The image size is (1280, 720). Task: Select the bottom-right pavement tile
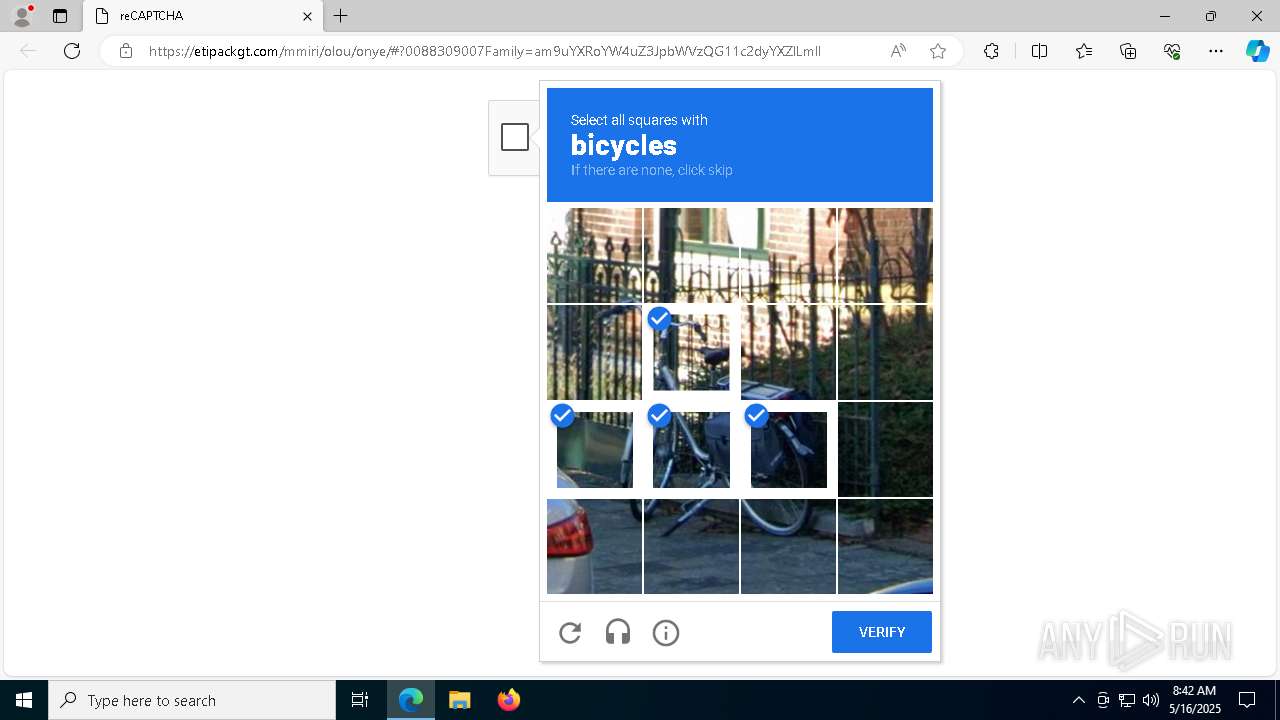pyautogui.click(x=885, y=546)
